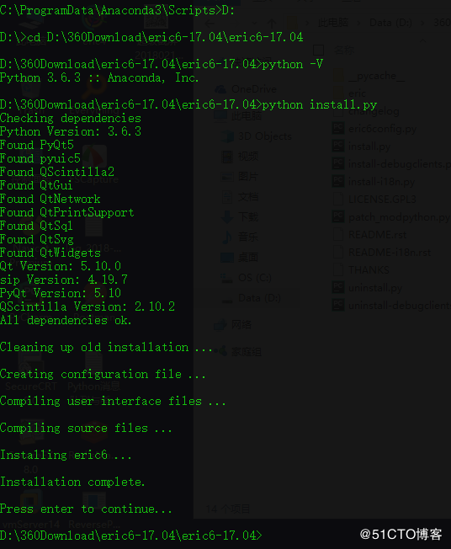Open the README.rst file

[377, 235]
